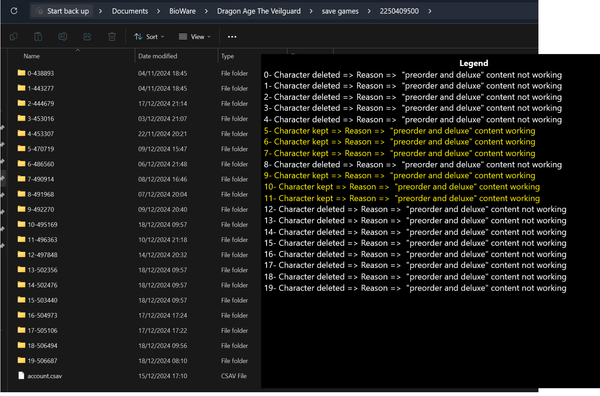Select the 17-505106 folder name
The height and width of the screenshot is (396, 600).
pos(42,331)
